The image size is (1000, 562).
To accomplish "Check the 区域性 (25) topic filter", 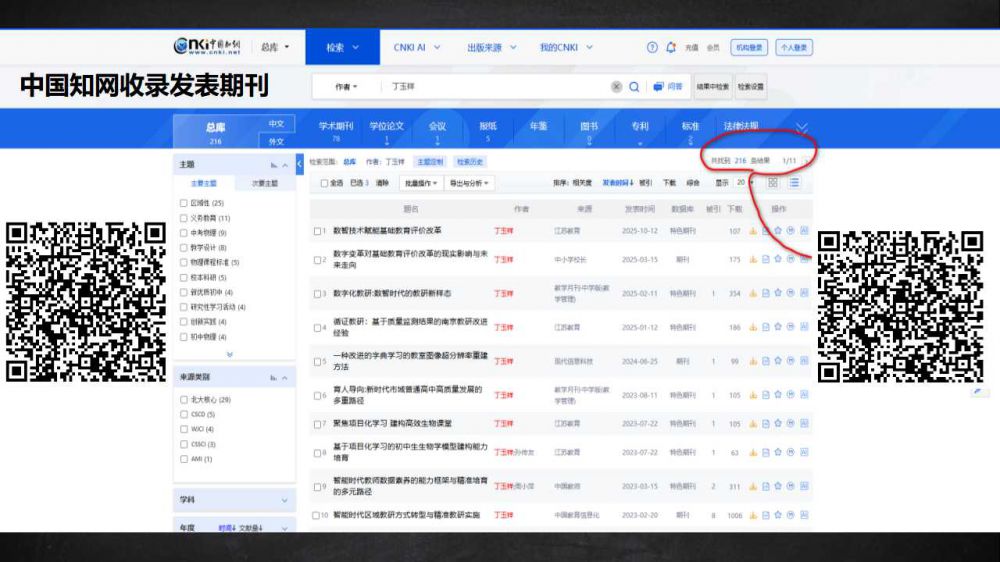I will (183, 203).
